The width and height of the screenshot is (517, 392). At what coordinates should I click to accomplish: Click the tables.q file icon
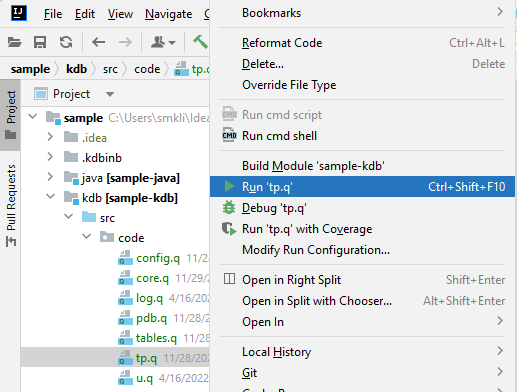point(125,338)
